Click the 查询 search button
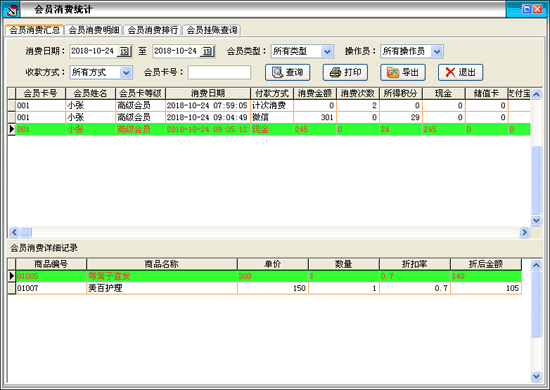 point(288,72)
